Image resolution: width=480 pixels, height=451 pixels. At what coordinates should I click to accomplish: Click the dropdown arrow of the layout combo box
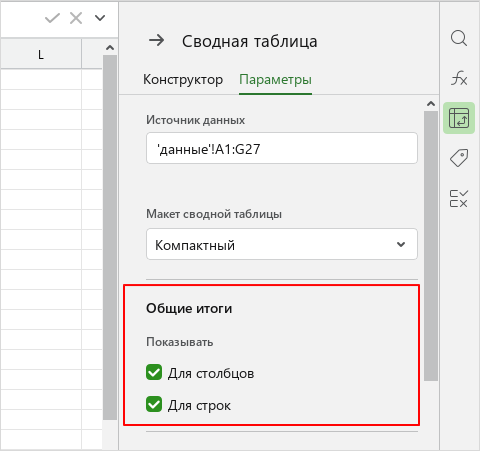(x=401, y=244)
